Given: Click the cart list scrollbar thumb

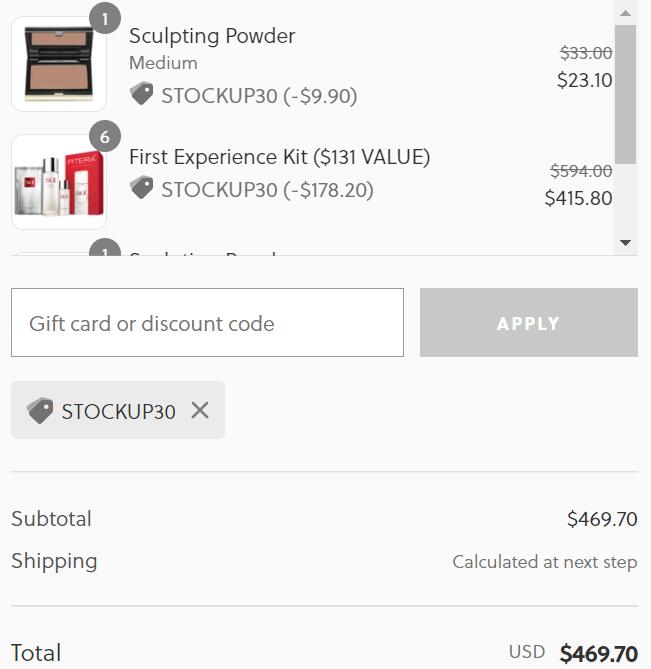Looking at the screenshot, I should (x=625, y=95).
